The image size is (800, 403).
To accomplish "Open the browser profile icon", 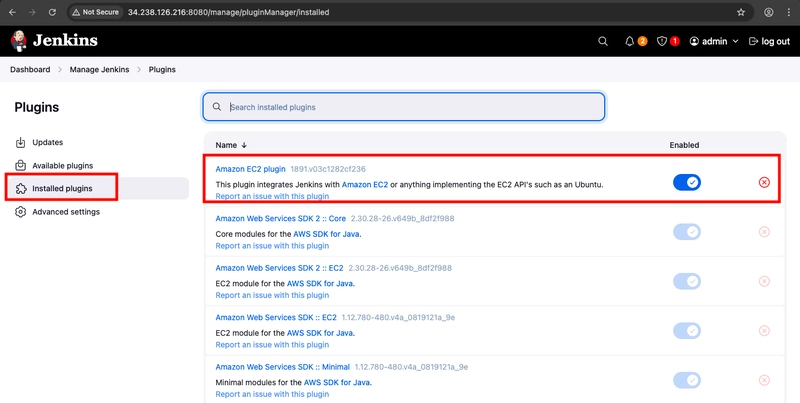I will [x=768, y=12].
